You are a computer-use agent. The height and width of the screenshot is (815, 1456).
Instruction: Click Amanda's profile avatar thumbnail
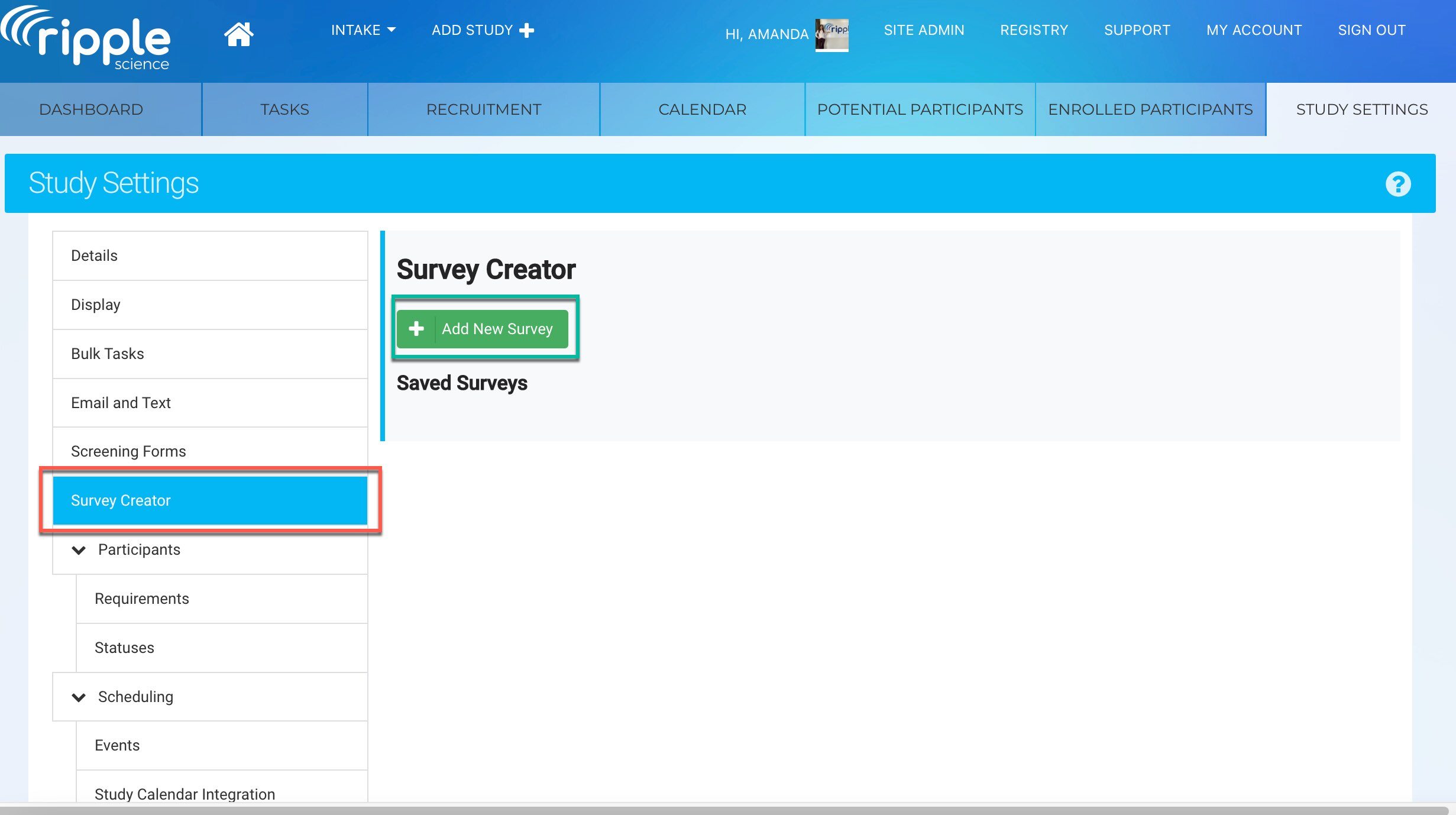coord(831,34)
